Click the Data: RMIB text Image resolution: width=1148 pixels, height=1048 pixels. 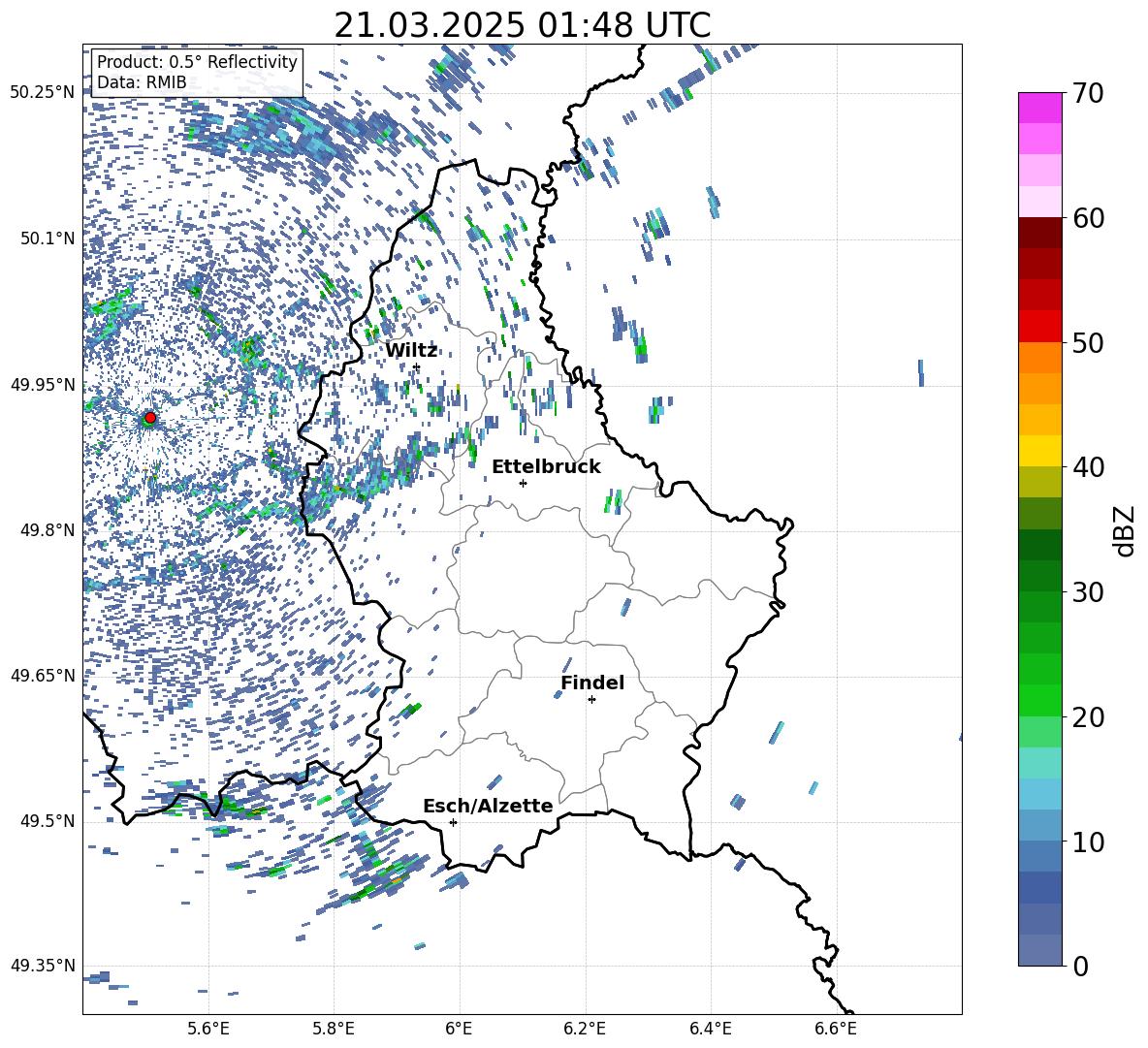[142, 82]
